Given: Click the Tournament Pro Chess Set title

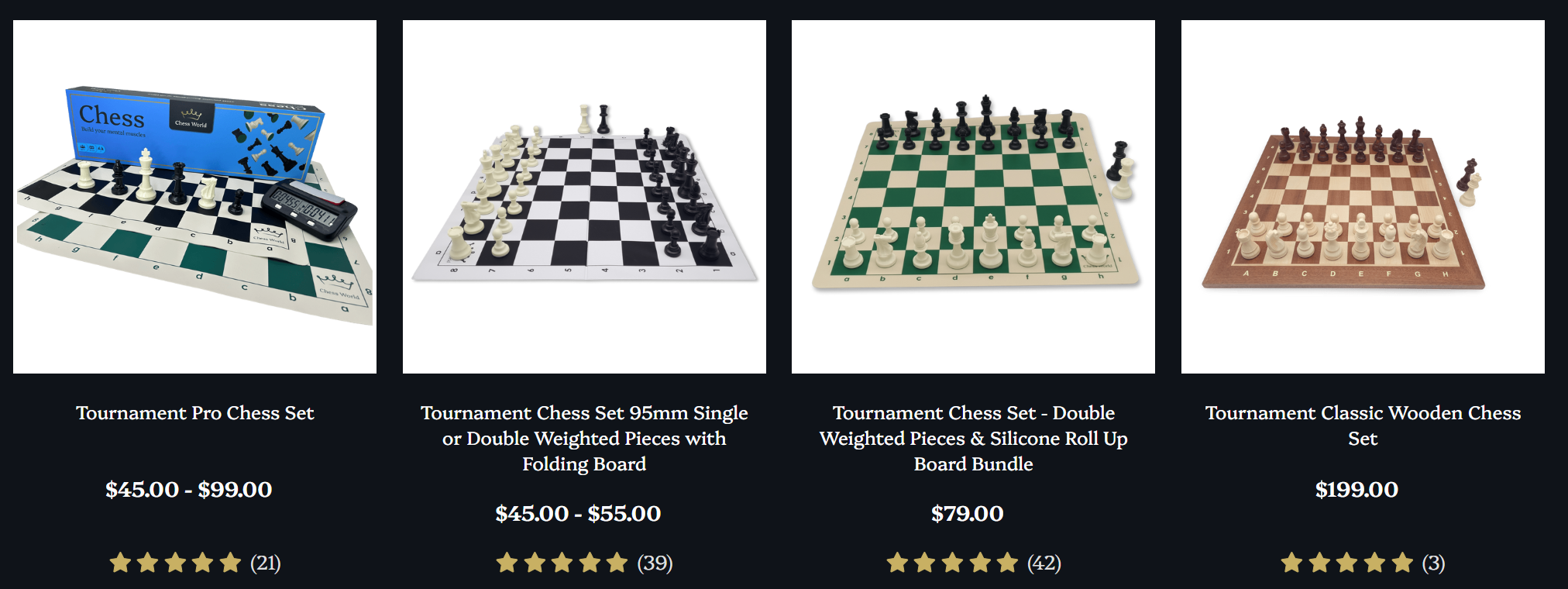Looking at the screenshot, I should (194, 413).
